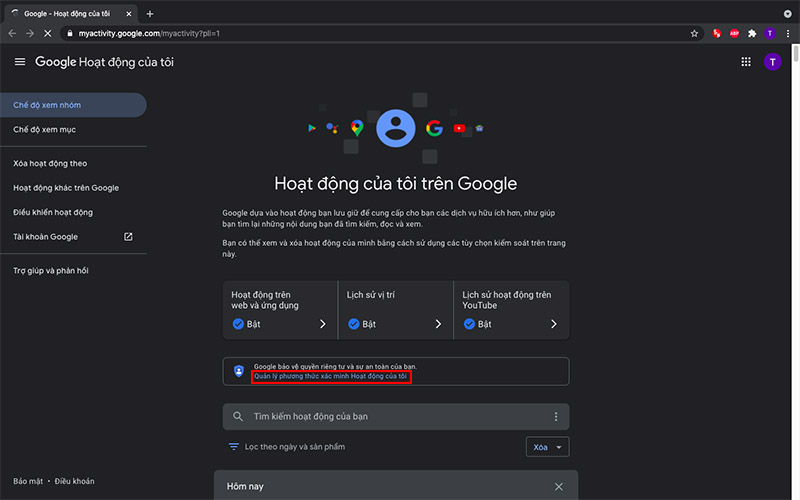Select Chế độ xem mục view

[x=73, y=129]
